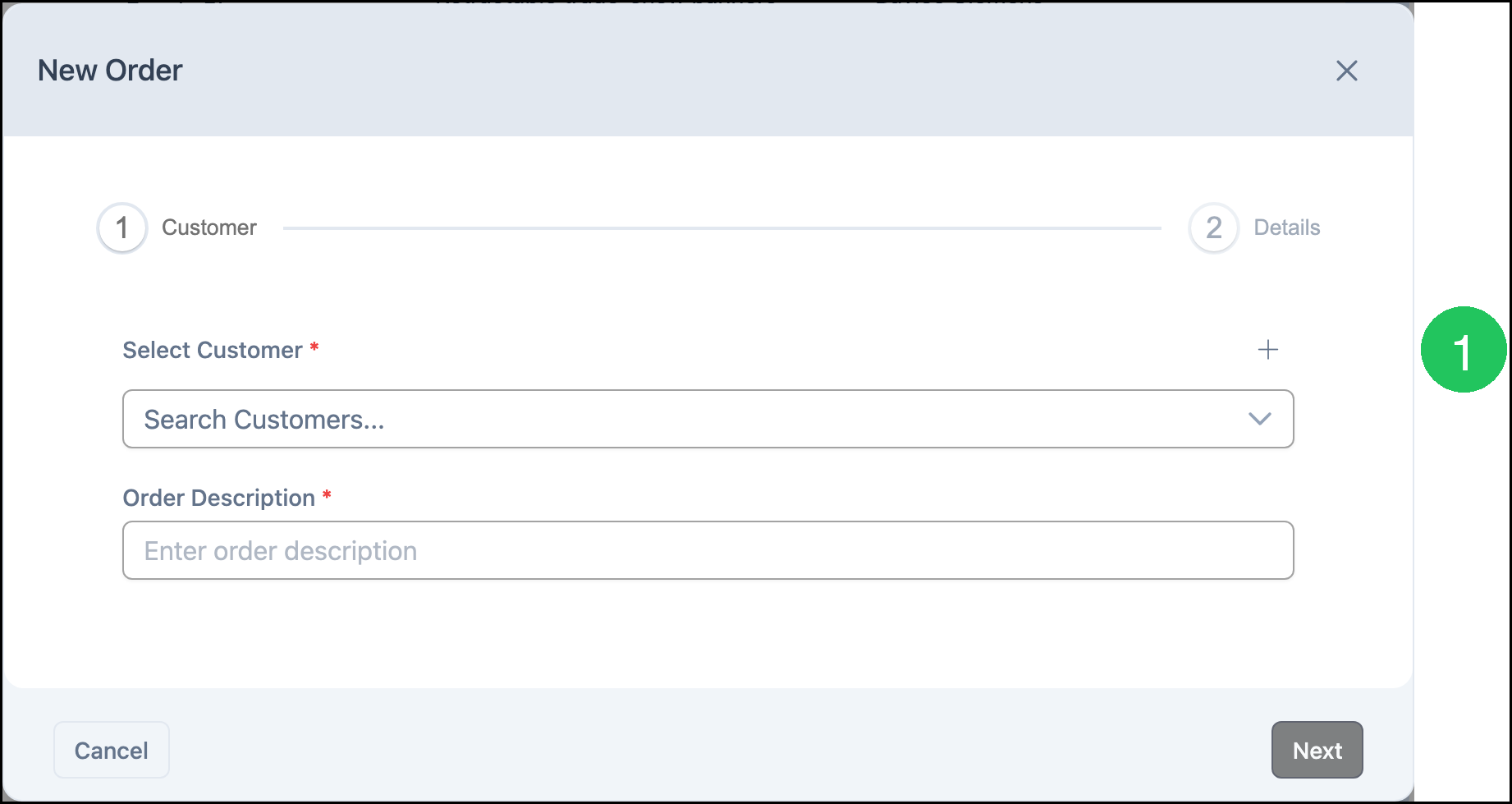Select the step 2 circle indicator
Viewport: 1512px width, 804px height.
click(1213, 227)
